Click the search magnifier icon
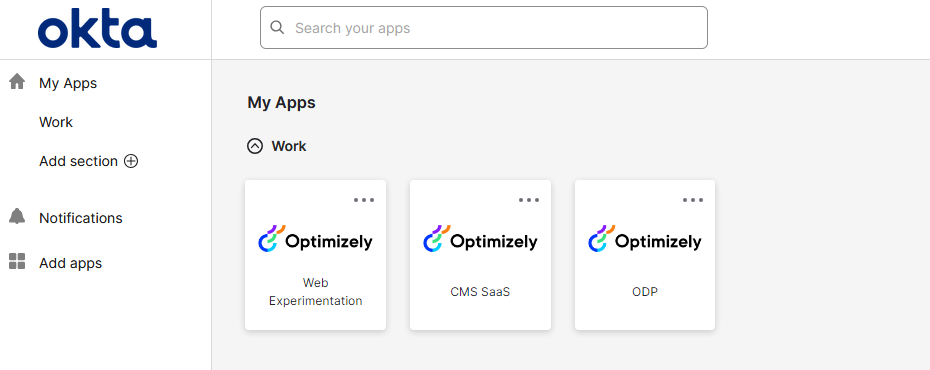This screenshot has height=370, width=930. 277,27
